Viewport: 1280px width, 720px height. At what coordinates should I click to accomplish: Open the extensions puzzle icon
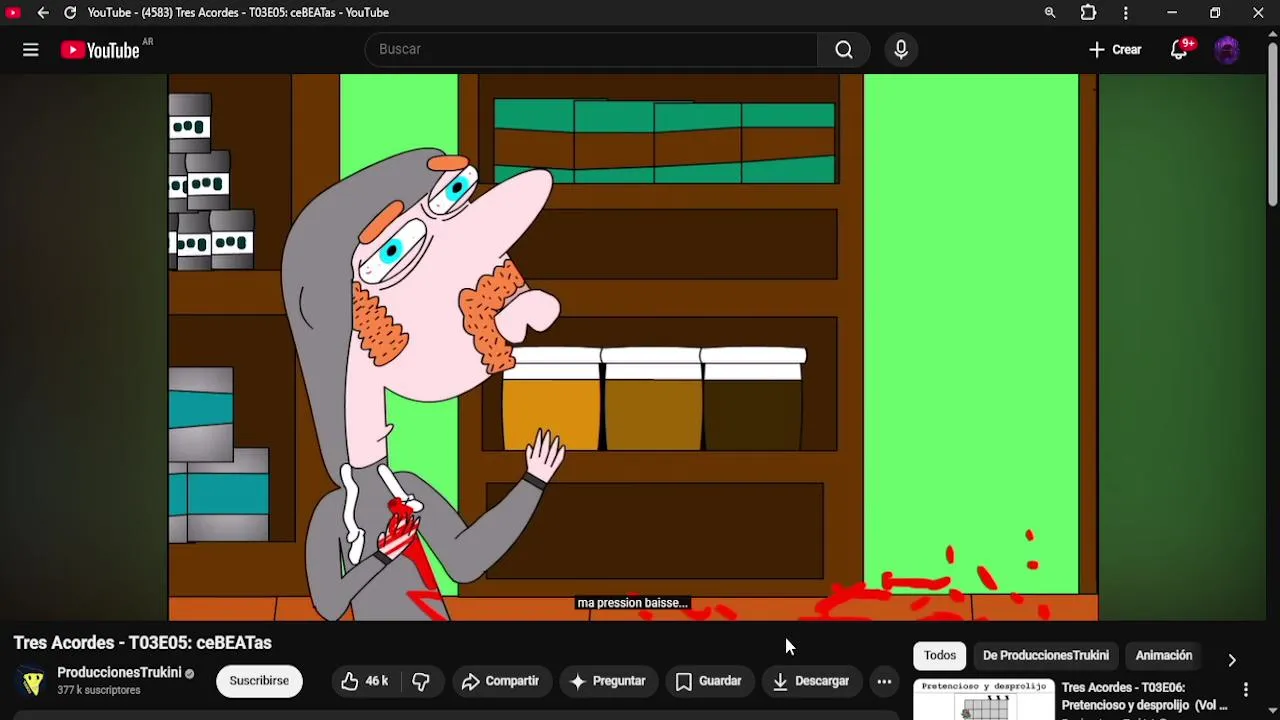(x=1088, y=13)
